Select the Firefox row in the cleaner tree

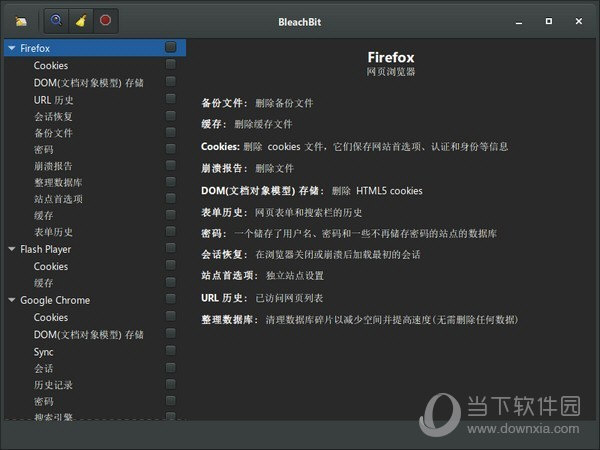click(95, 48)
